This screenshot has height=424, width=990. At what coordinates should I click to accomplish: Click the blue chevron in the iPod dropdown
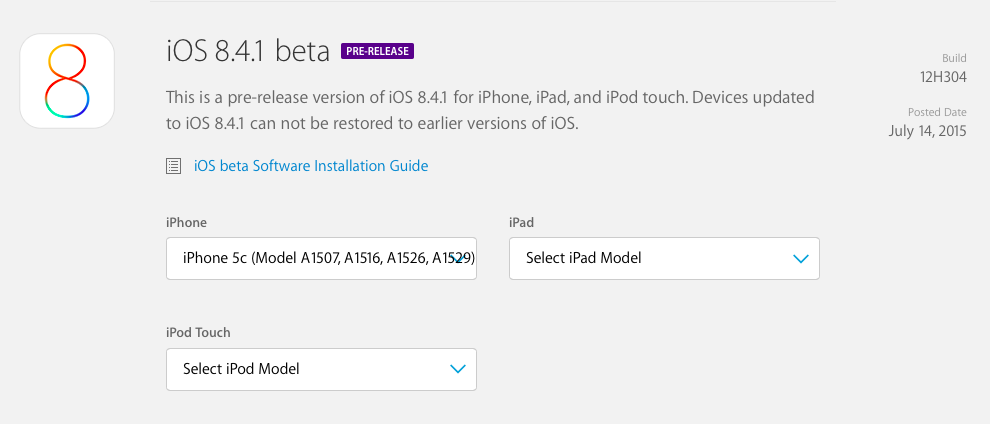(458, 369)
